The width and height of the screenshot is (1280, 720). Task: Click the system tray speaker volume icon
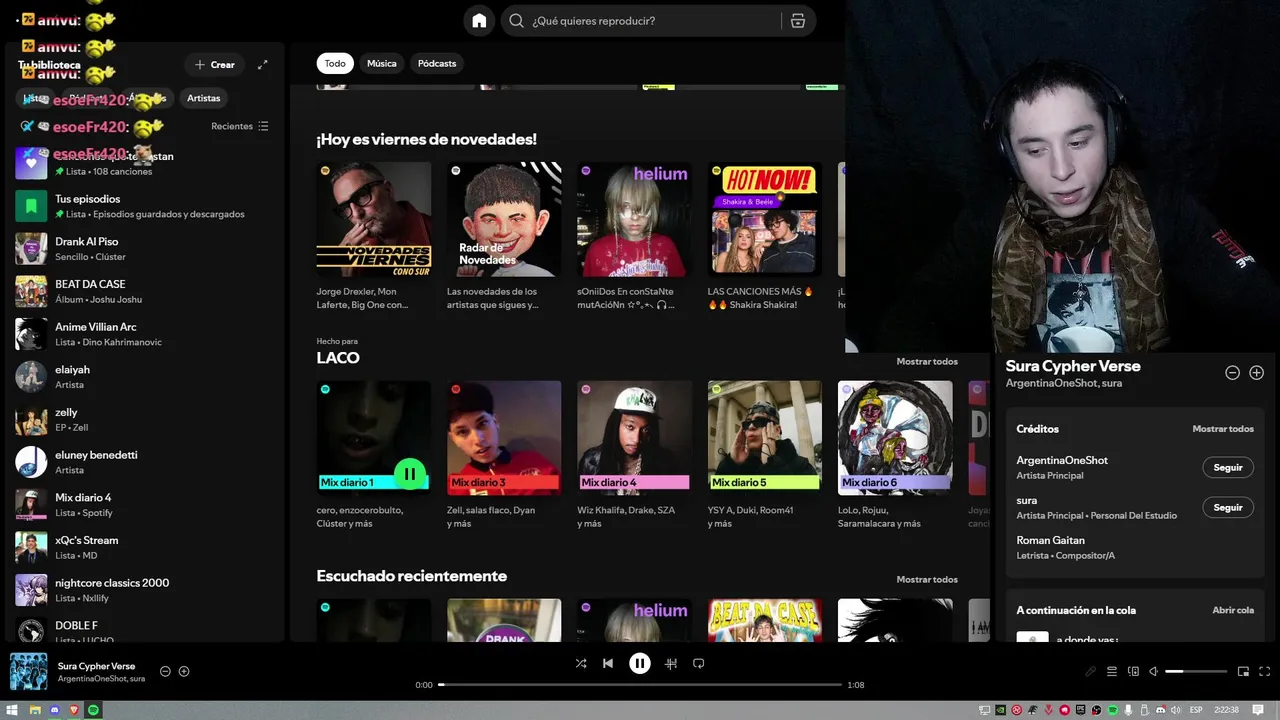point(1175,710)
